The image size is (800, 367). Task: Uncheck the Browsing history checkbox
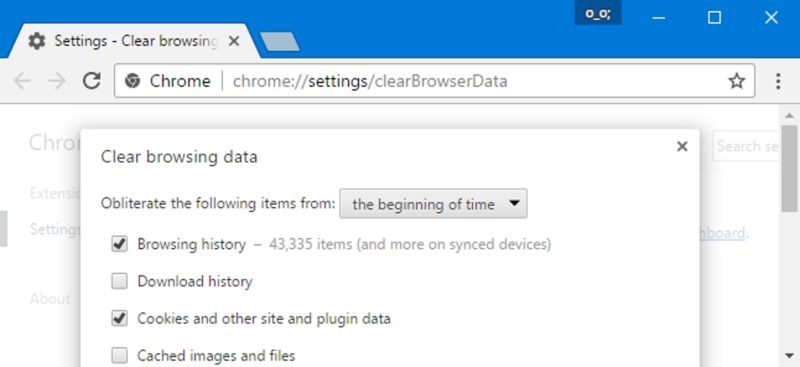119,244
